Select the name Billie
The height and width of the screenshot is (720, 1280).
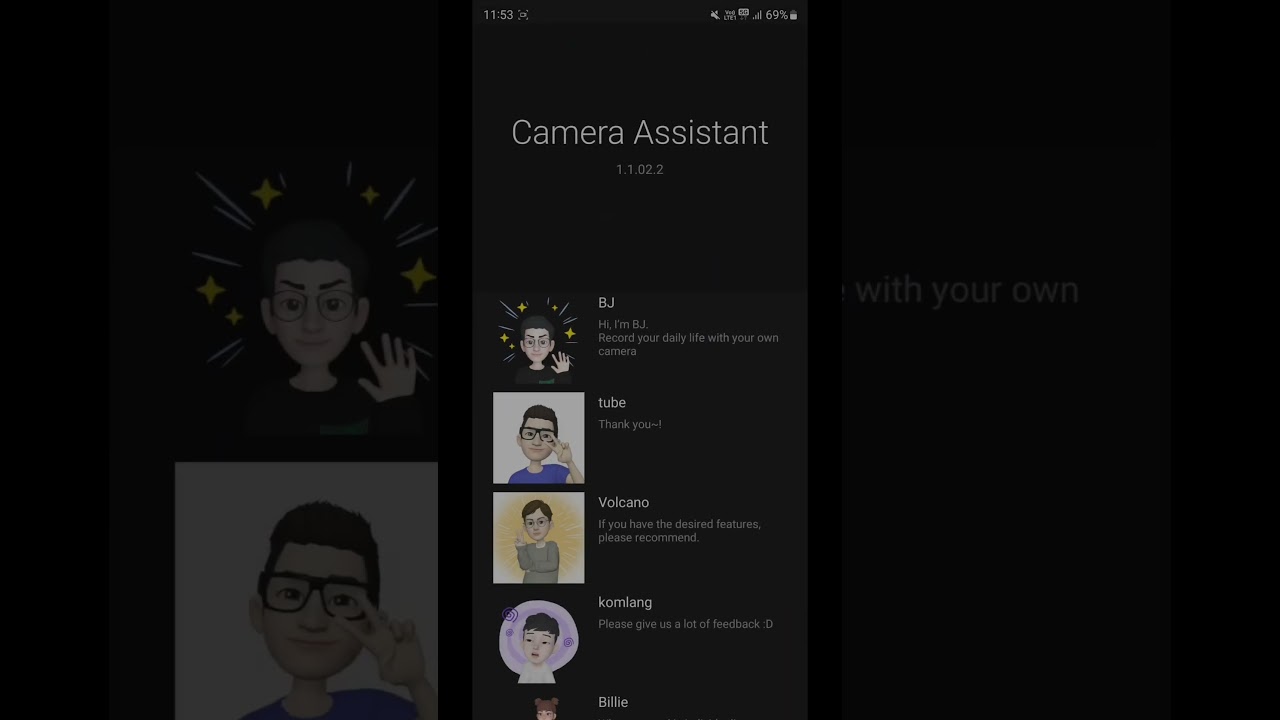613,703
